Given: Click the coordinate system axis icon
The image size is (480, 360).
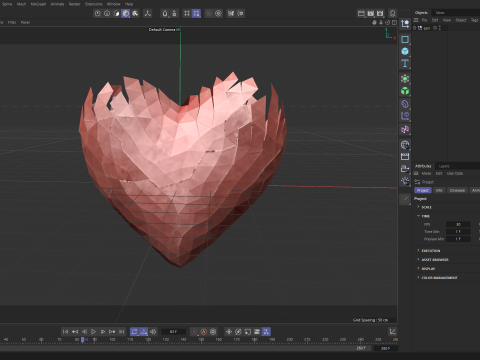Looking at the screenshot, I should click(405, 24).
